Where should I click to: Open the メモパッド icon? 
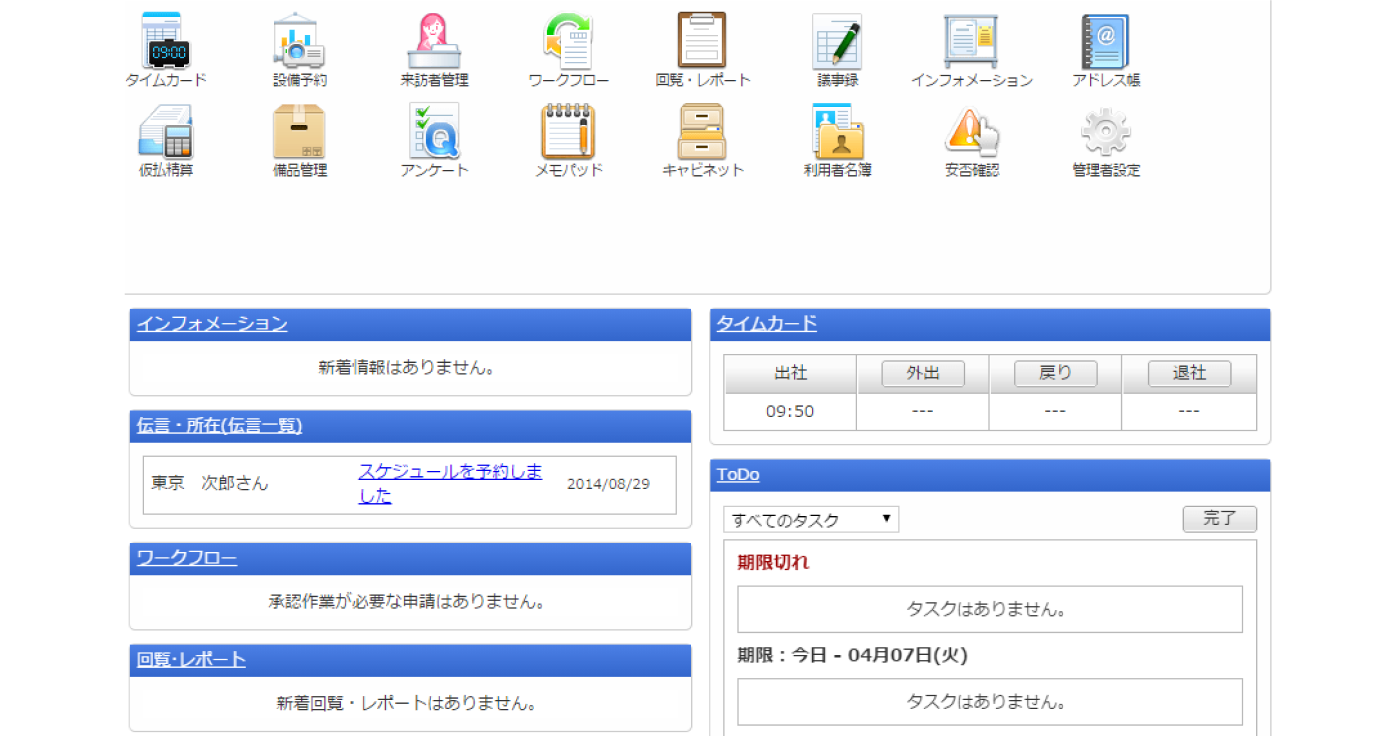[x=568, y=131]
